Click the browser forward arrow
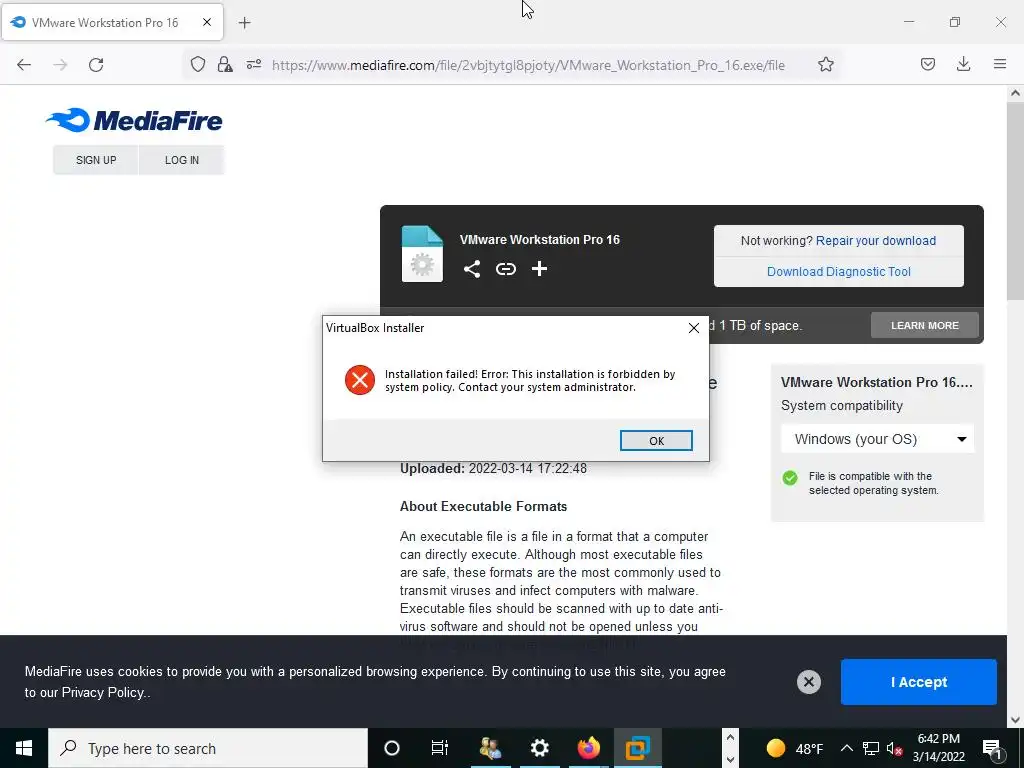This screenshot has width=1024, height=768. pyautogui.click(x=60, y=65)
